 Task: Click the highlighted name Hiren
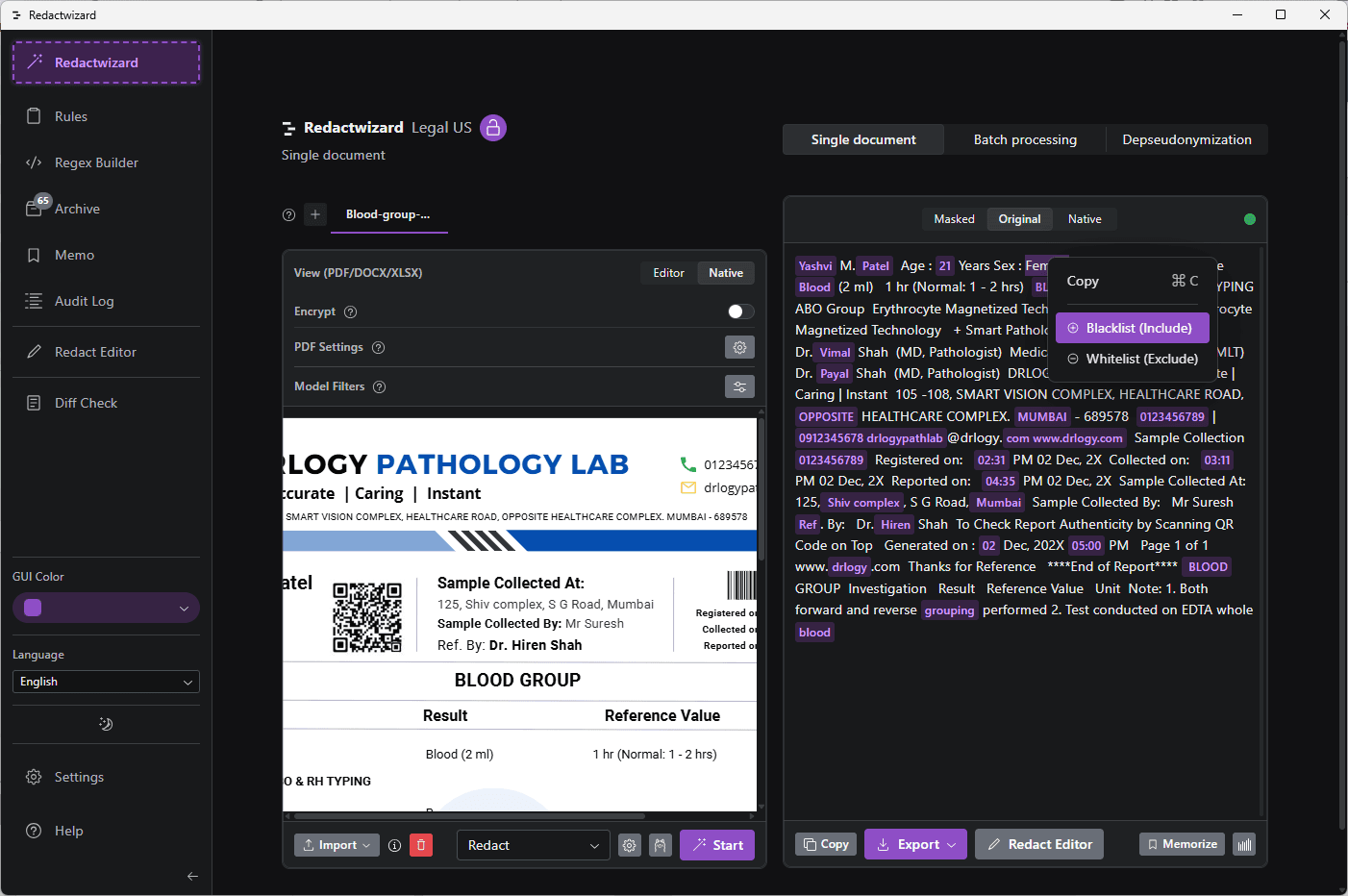895,525
